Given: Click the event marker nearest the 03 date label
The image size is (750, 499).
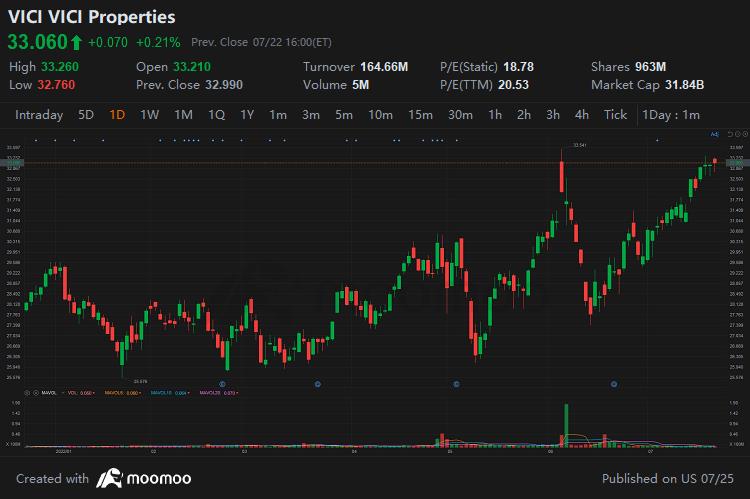Looking at the screenshot, I should point(222,384).
